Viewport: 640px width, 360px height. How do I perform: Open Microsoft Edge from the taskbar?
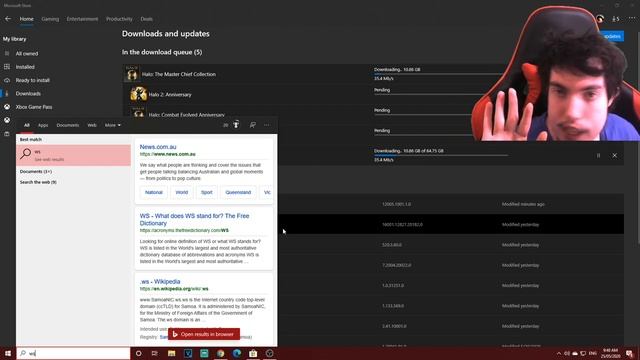[237, 353]
